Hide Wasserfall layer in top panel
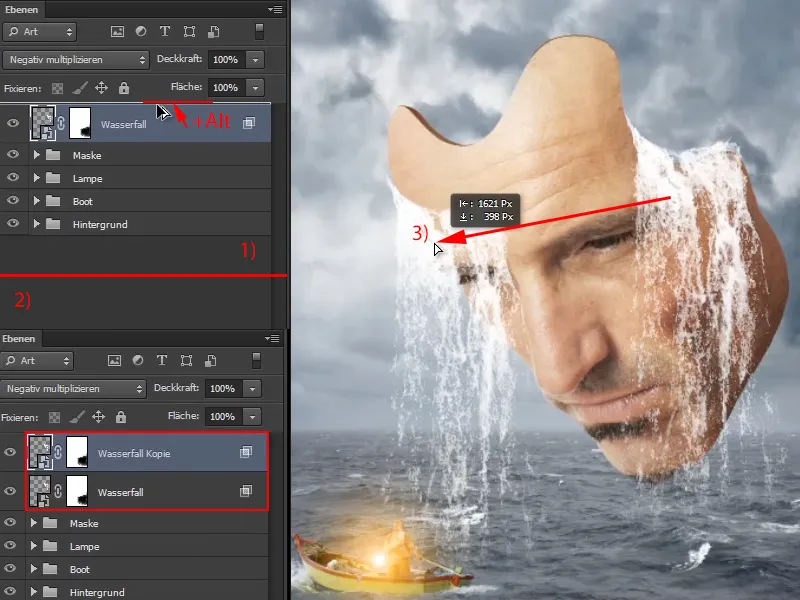Screen dimensions: 800x600 pyautogui.click(x=13, y=123)
